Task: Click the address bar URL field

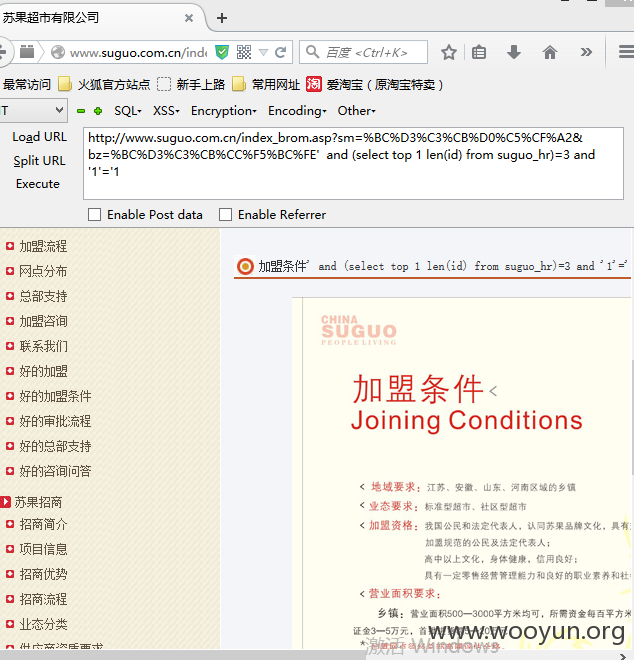Action: [139, 53]
